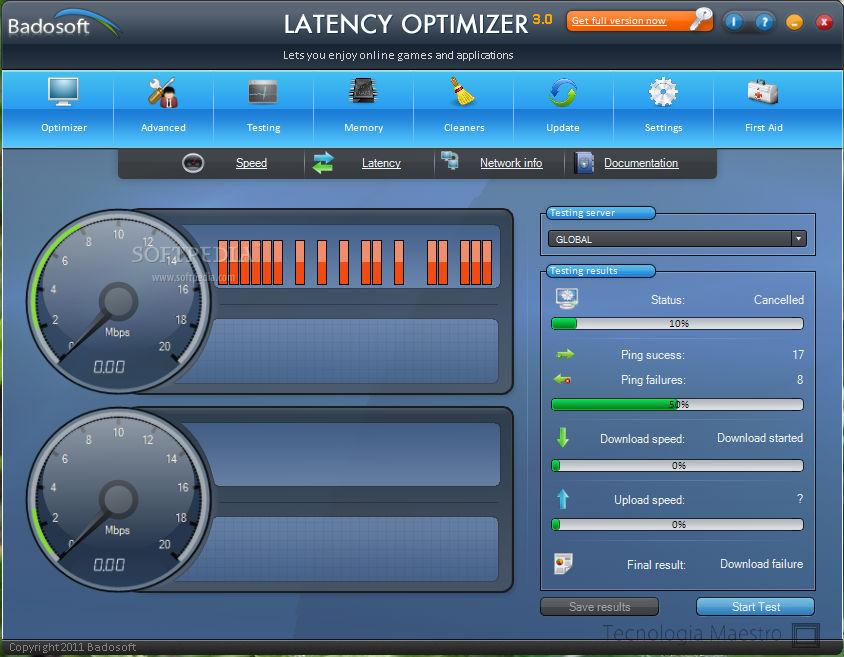This screenshot has height=657, width=844.
Task: Click the Network info computers icon
Action: [x=450, y=160]
